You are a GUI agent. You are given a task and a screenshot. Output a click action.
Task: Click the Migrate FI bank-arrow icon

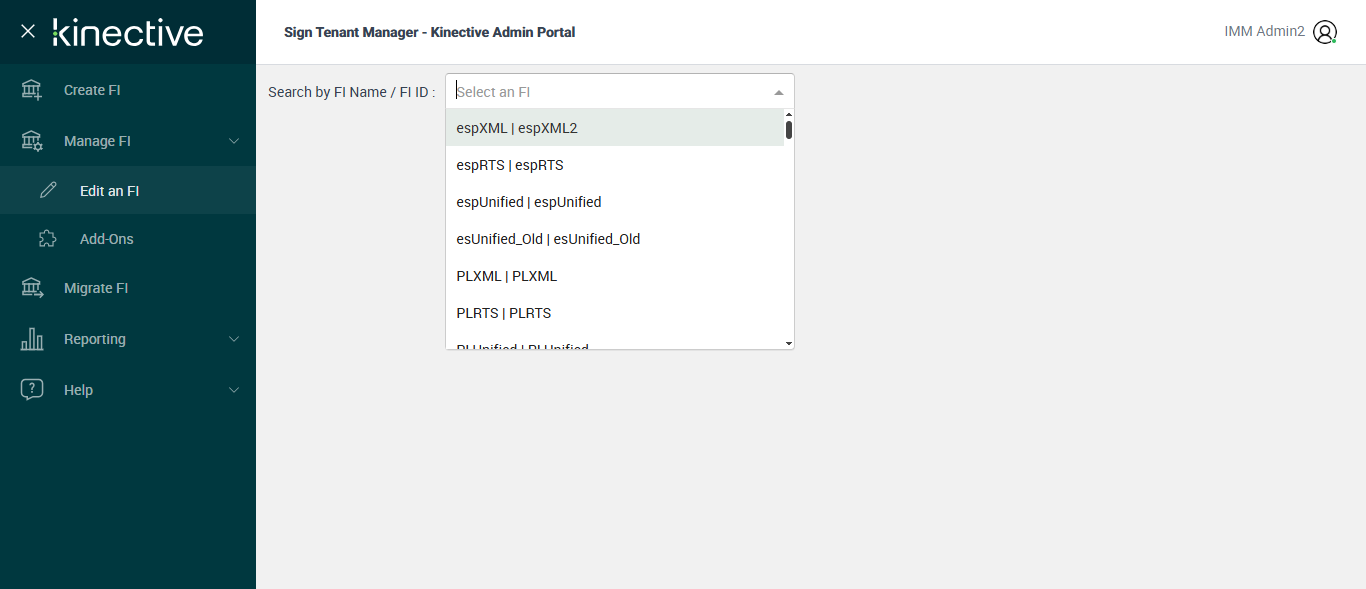(x=32, y=288)
